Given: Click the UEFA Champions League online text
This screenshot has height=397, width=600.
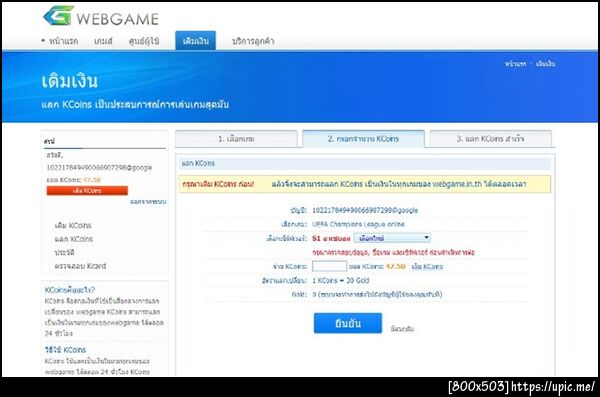Looking at the screenshot, I should pos(358,224).
